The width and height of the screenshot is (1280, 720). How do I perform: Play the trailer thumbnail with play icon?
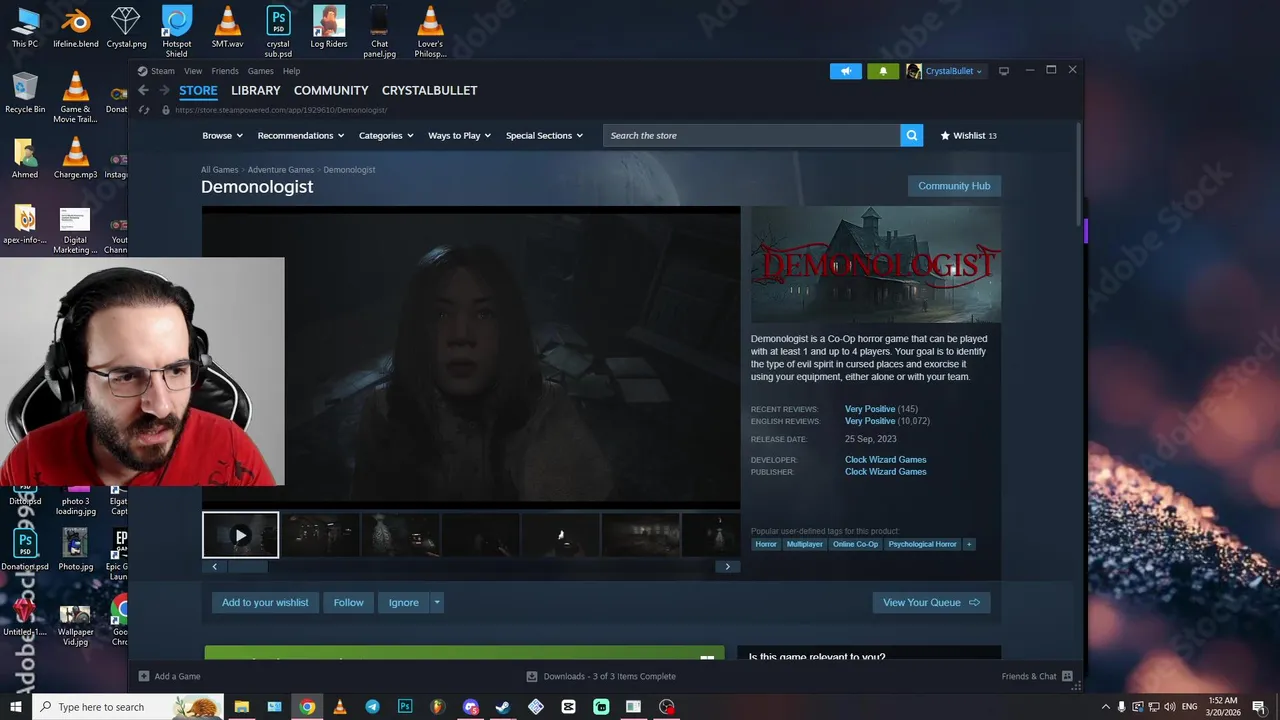(x=240, y=535)
